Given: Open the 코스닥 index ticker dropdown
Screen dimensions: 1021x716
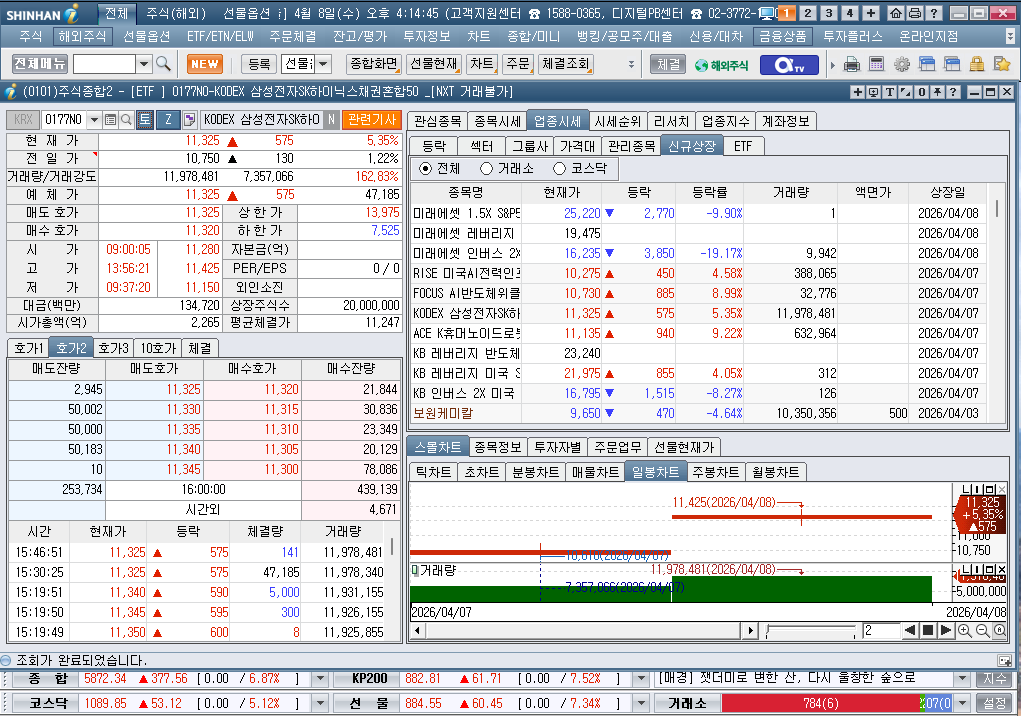Looking at the screenshot, I should click(319, 703).
